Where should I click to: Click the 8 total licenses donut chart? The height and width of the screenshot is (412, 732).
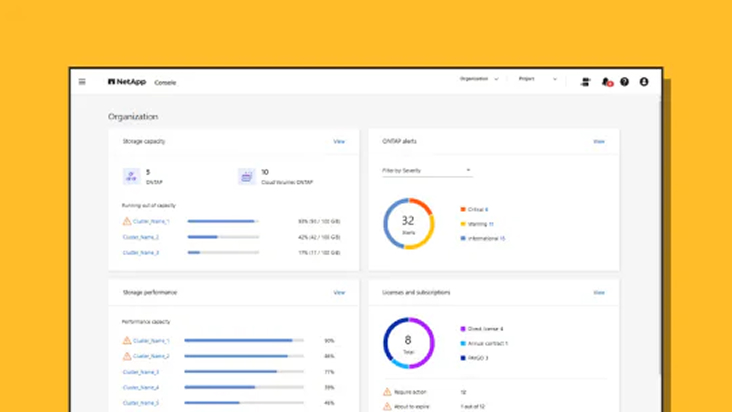[408, 343]
